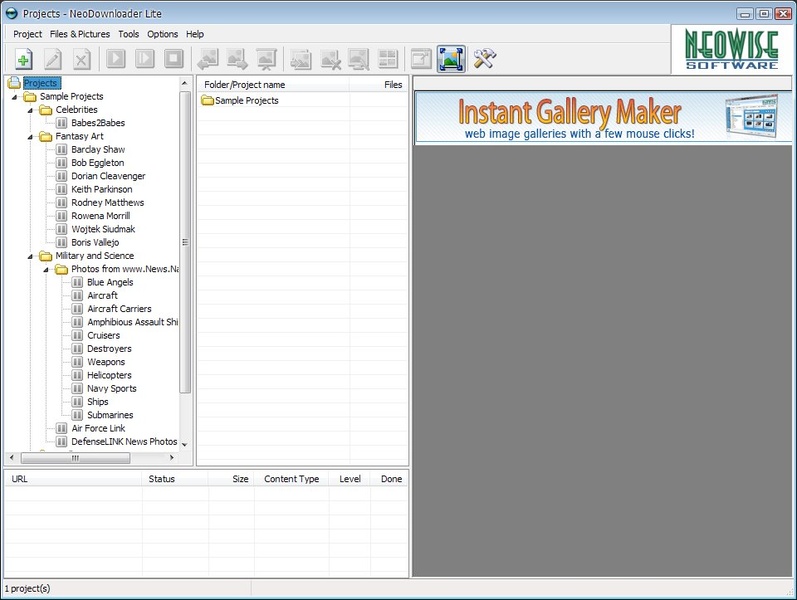Collapse the Military and Science folder arrow
The height and width of the screenshot is (600, 797).
pos(30,256)
